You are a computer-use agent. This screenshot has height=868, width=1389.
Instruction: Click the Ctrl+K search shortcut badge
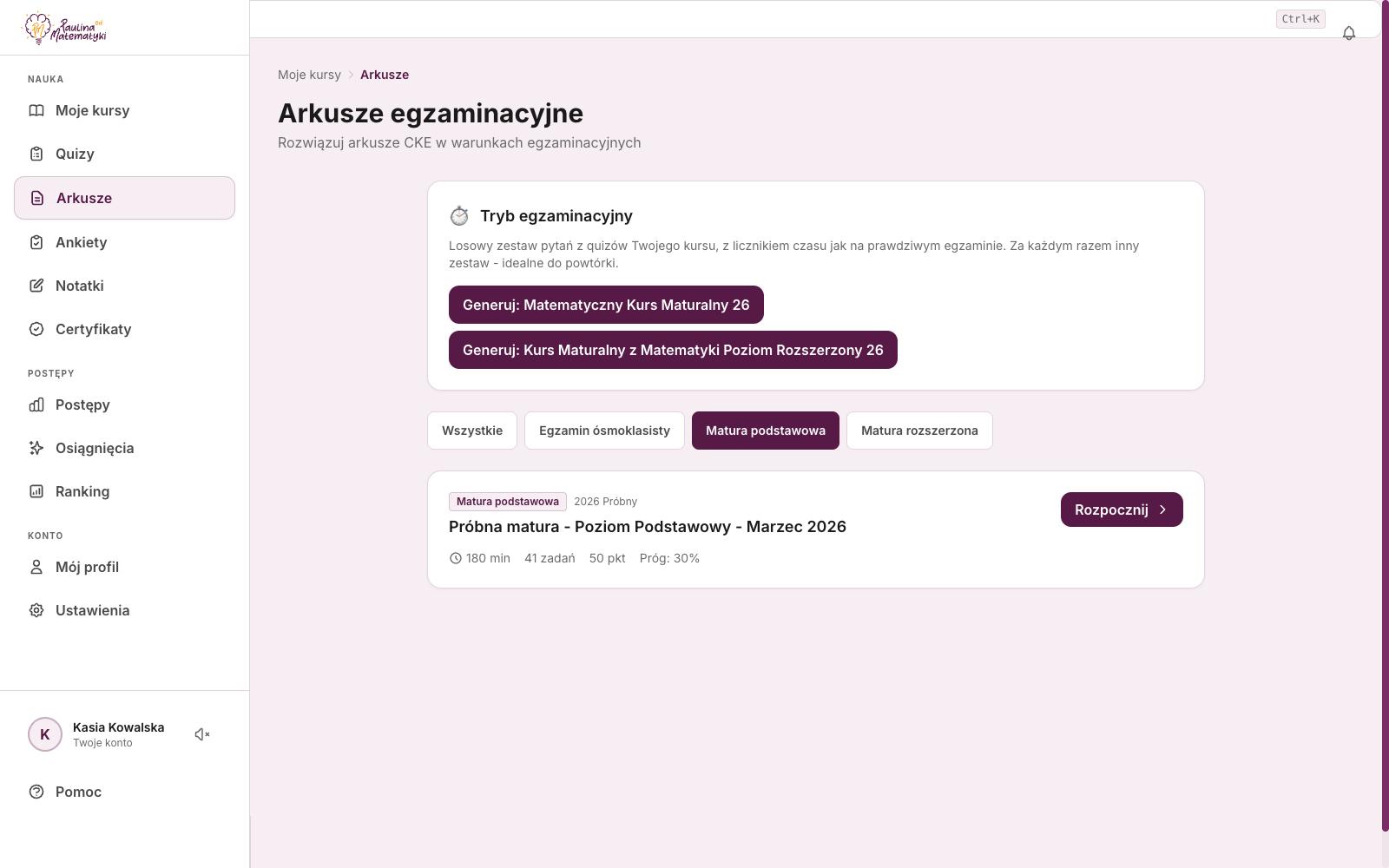[1300, 19]
